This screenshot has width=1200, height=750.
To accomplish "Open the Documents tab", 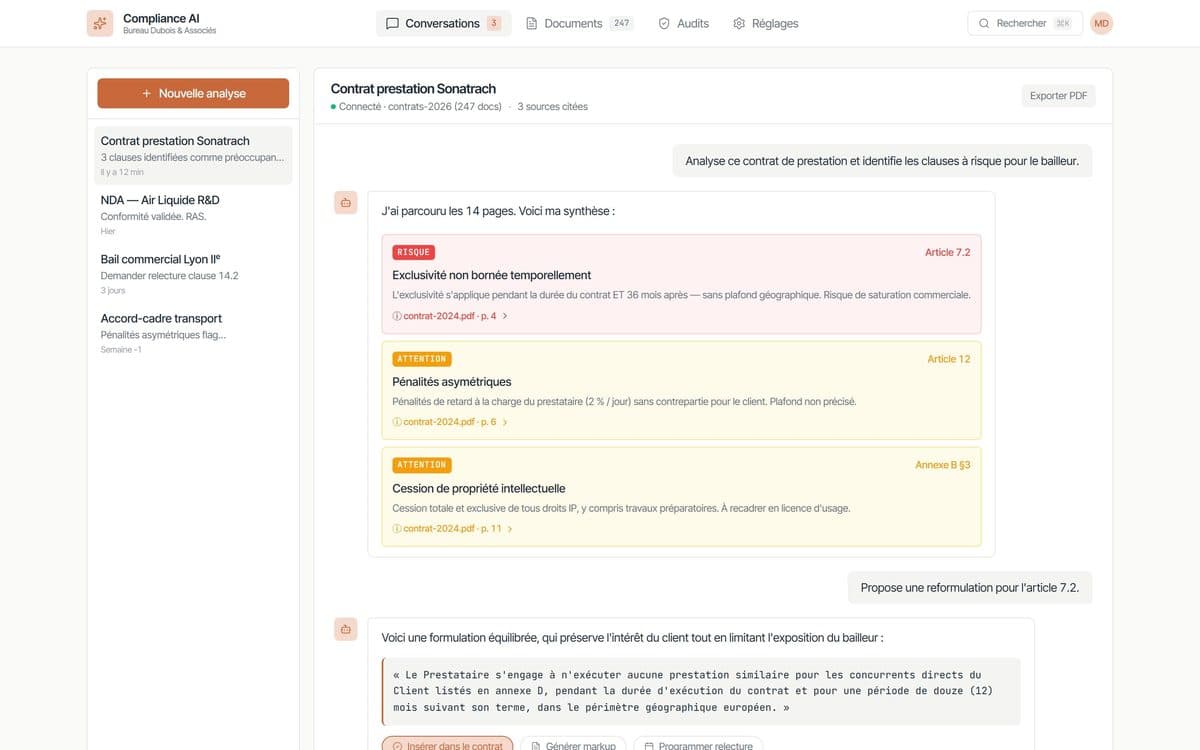I will pos(580,23).
